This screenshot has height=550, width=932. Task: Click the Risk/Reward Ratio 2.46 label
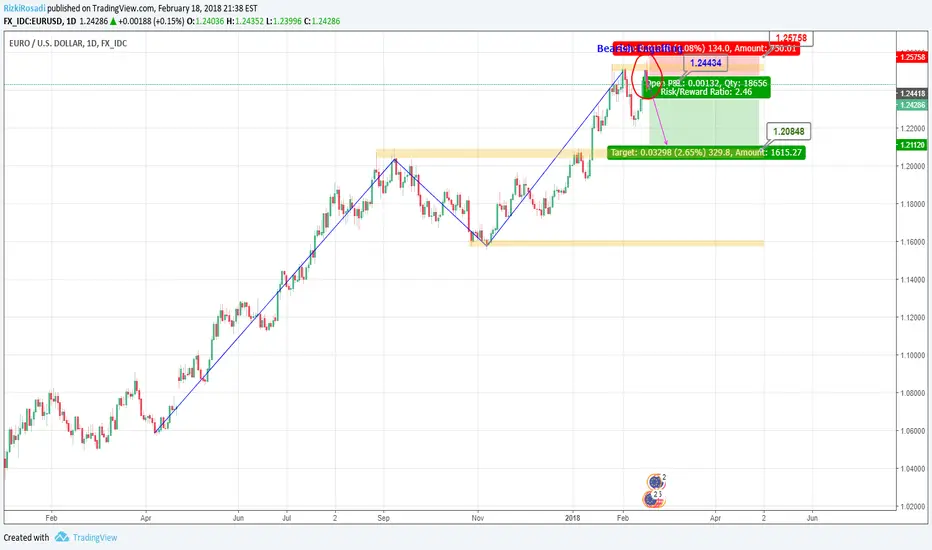706,92
